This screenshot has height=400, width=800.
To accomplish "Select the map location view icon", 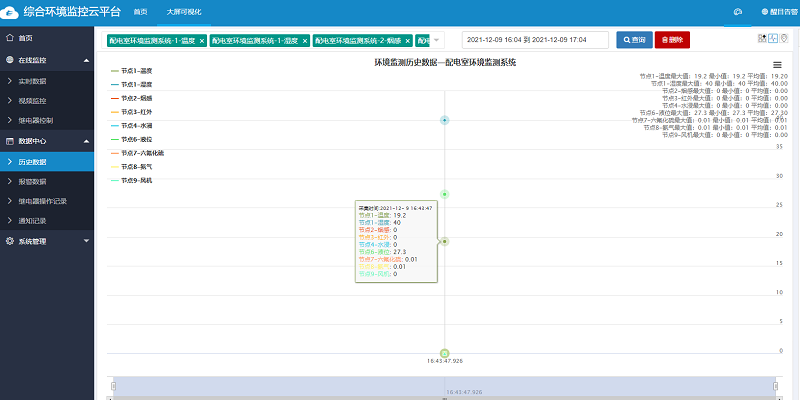I will coord(785,38).
